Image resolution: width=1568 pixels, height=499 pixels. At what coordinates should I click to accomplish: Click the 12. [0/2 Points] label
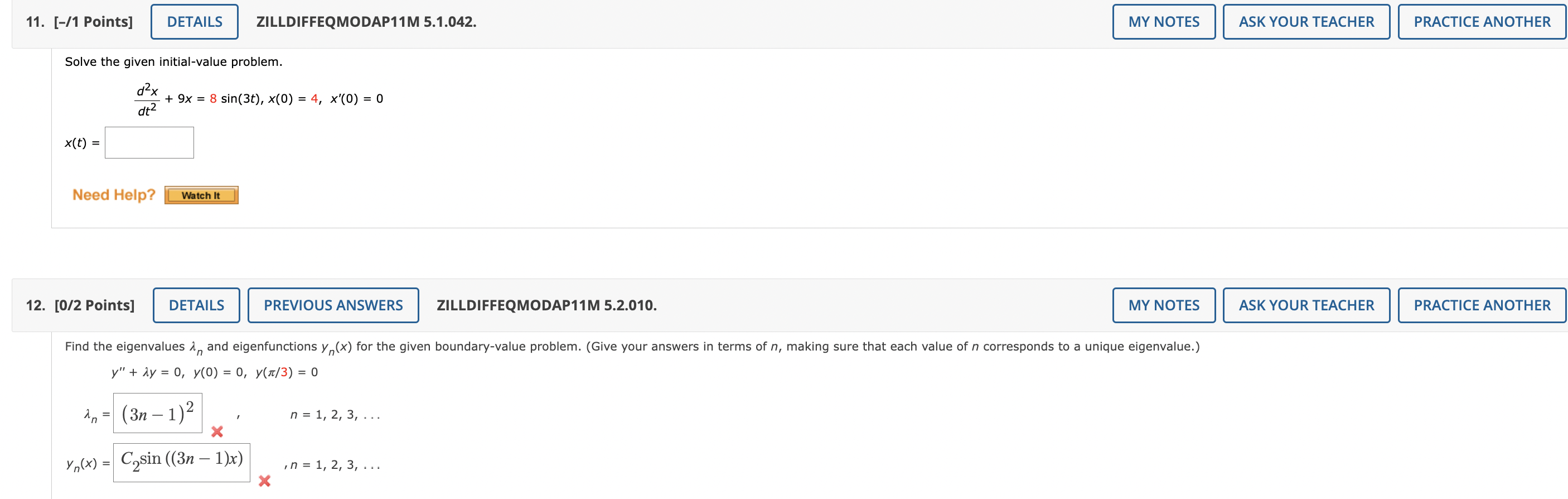80,305
